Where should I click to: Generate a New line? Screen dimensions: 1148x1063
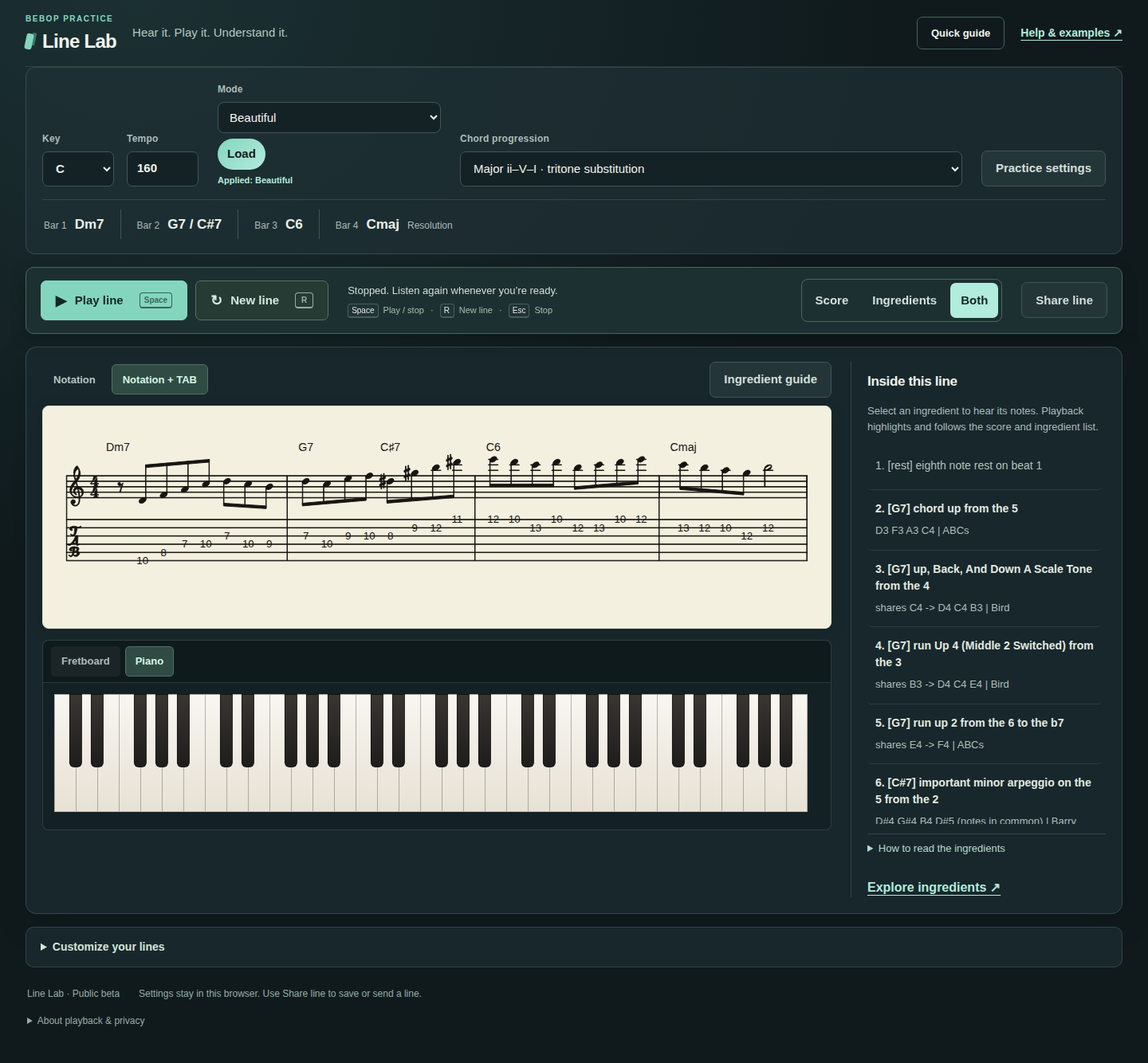(x=261, y=300)
